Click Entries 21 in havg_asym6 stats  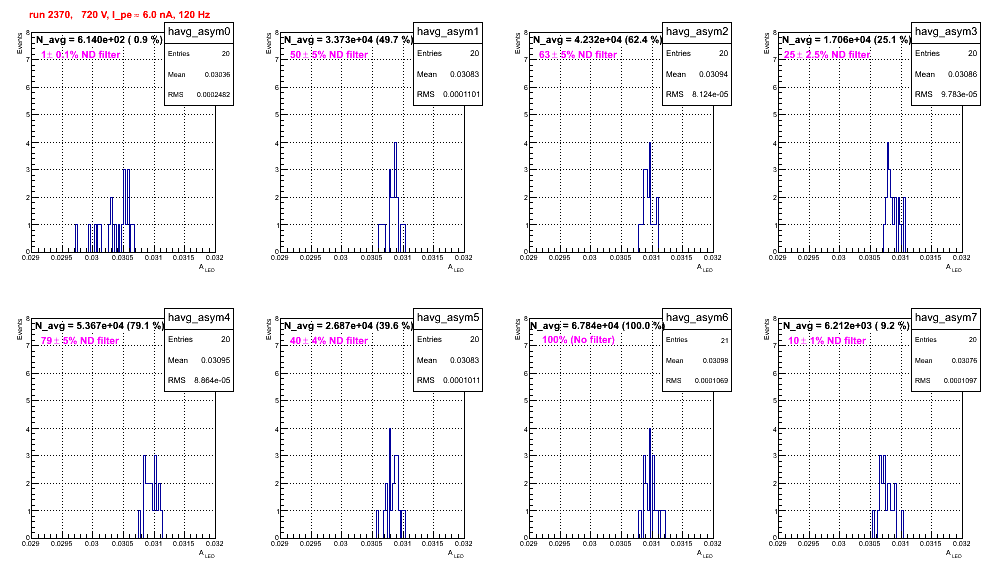(697, 340)
